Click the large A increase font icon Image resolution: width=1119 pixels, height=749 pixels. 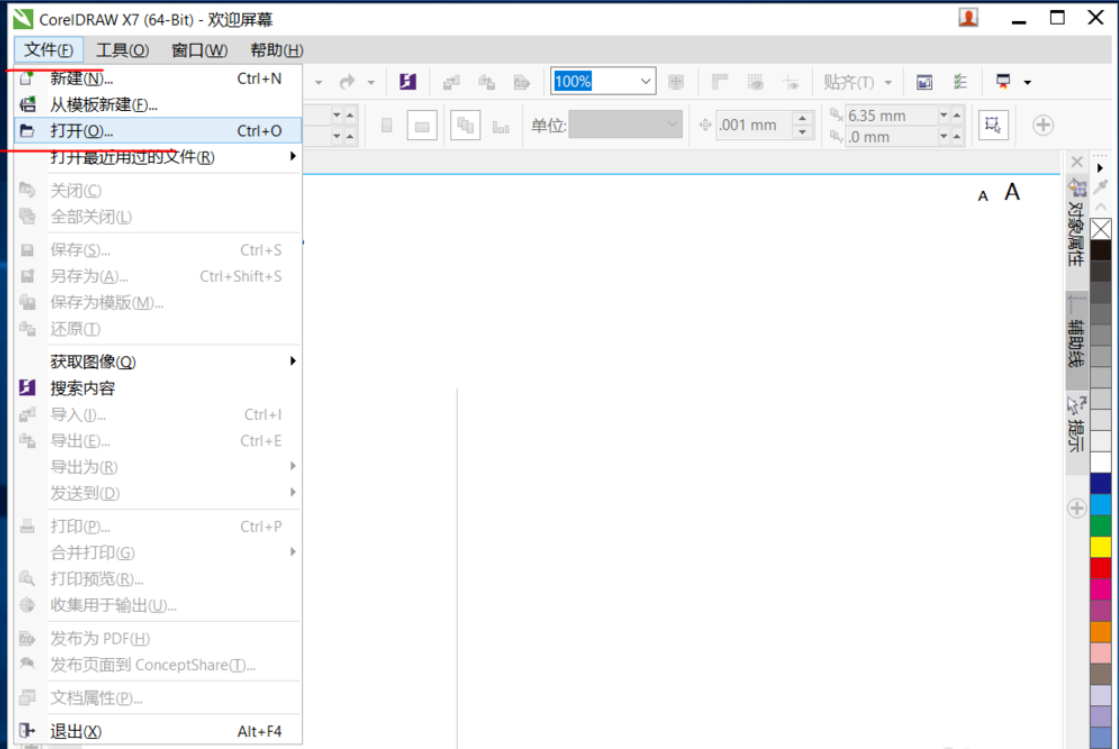coord(1012,193)
